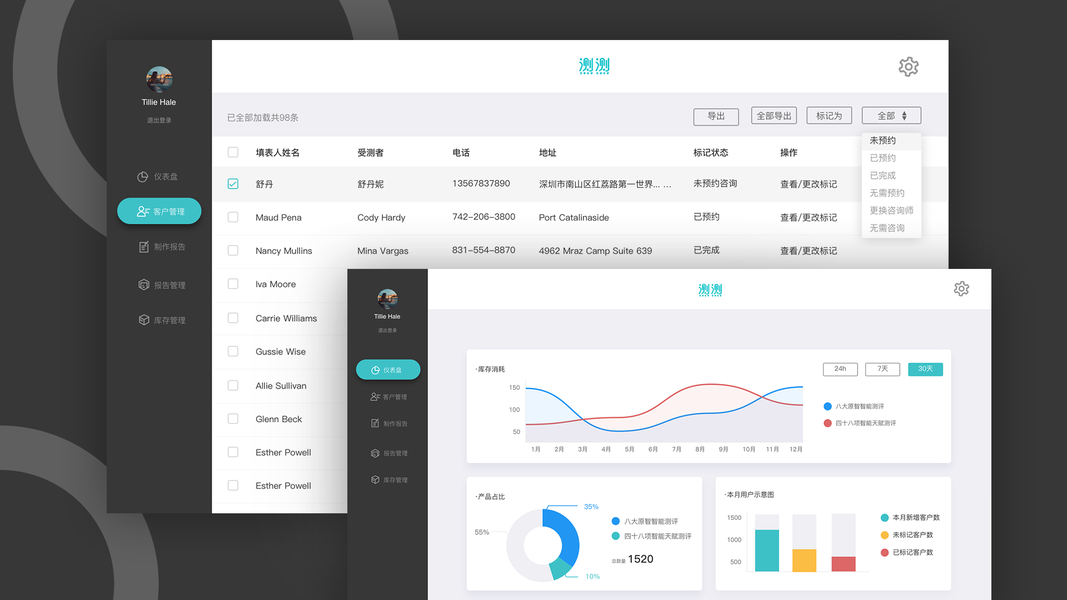This screenshot has height=600, width=1067.
Task: Check the Maud Pena row checkbox
Action: (233, 217)
